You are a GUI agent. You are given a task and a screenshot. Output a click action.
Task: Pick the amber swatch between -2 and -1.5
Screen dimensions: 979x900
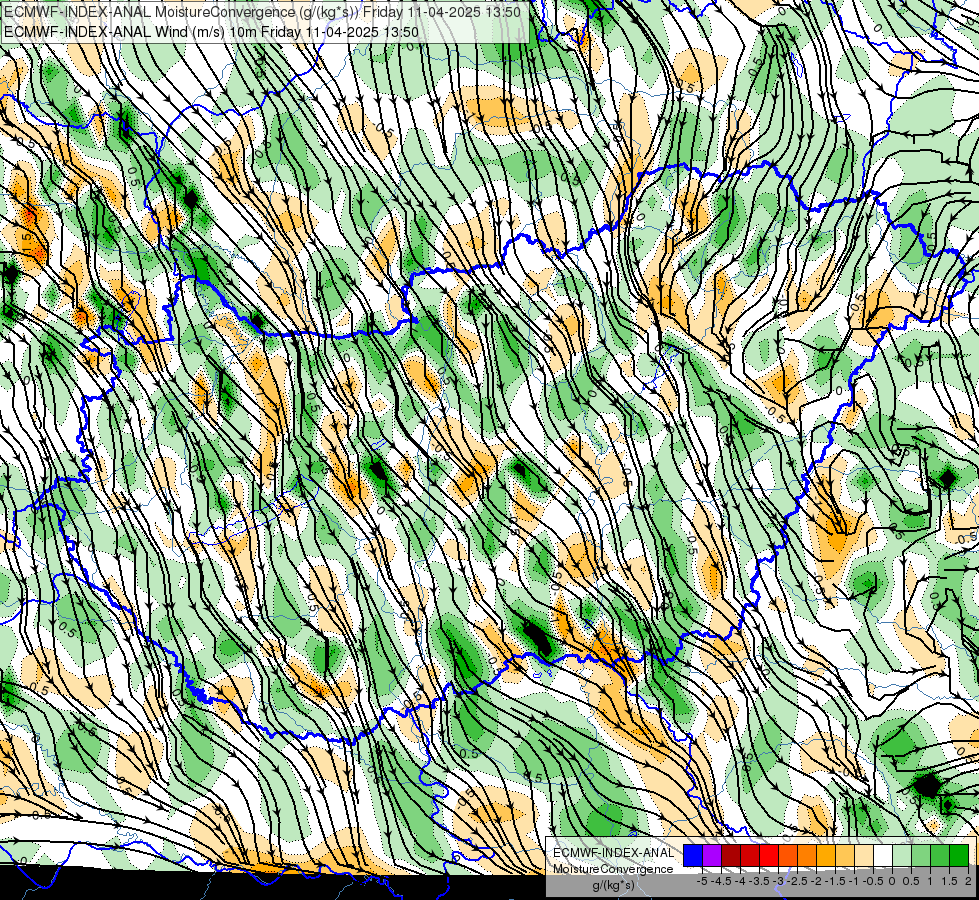click(x=826, y=856)
